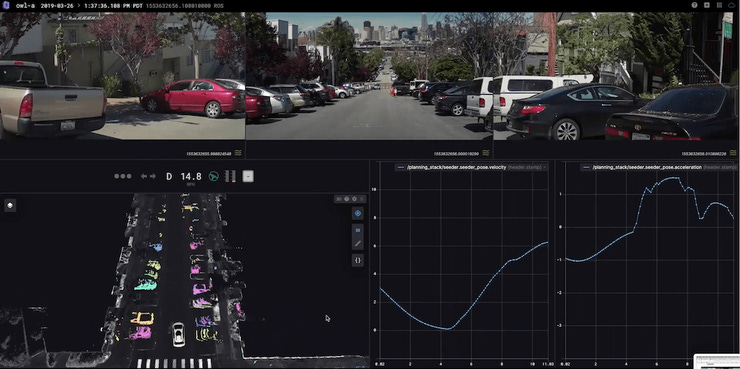Toggle the blue 3D camera mode icon
The width and height of the screenshot is (740, 369).
coord(358,230)
